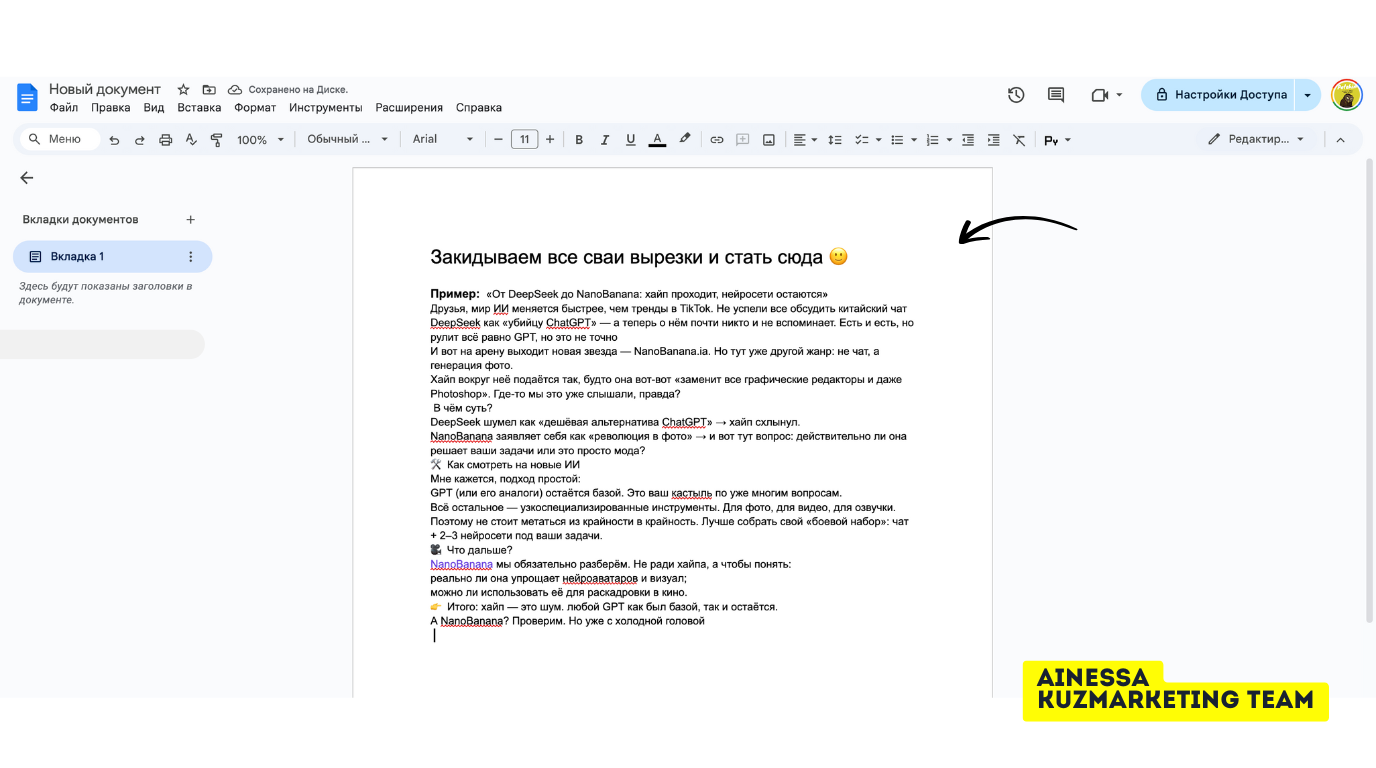Toggle the bulleted list
This screenshot has width=1376, height=768.
(x=897, y=140)
